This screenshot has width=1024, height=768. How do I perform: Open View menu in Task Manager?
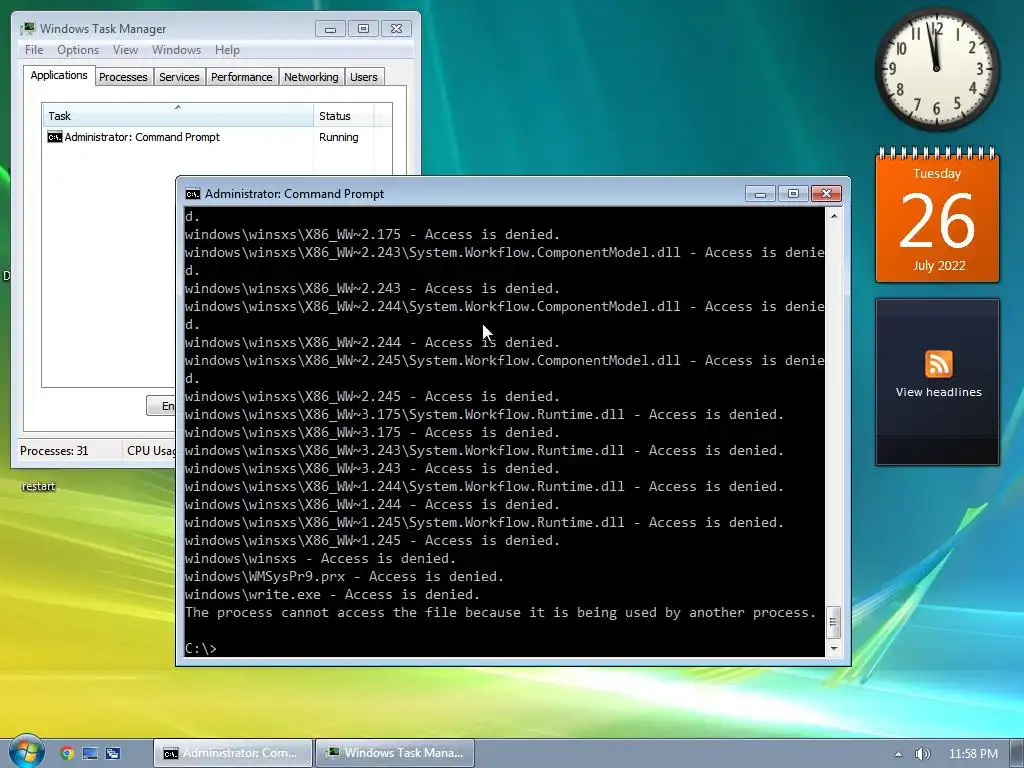(x=125, y=50)
